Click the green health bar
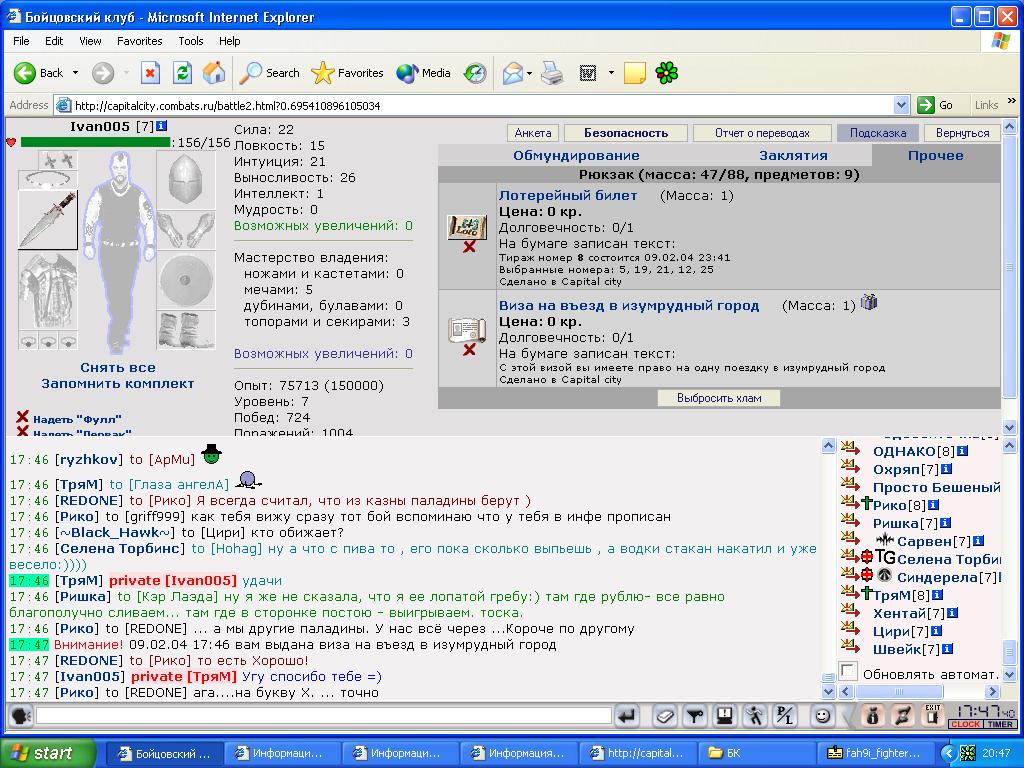 coord(95,142)
